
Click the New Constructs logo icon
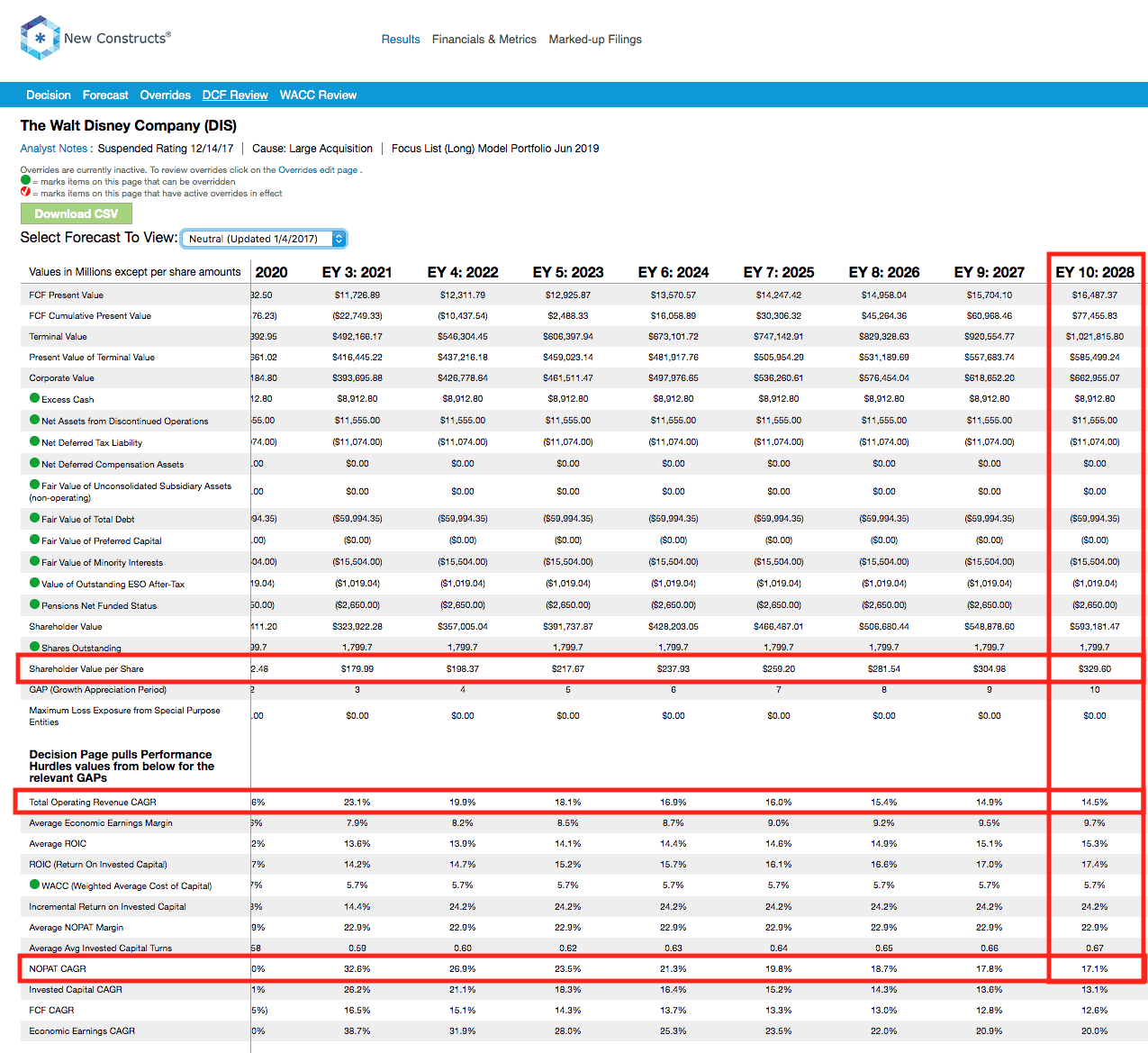coord(40,38)
